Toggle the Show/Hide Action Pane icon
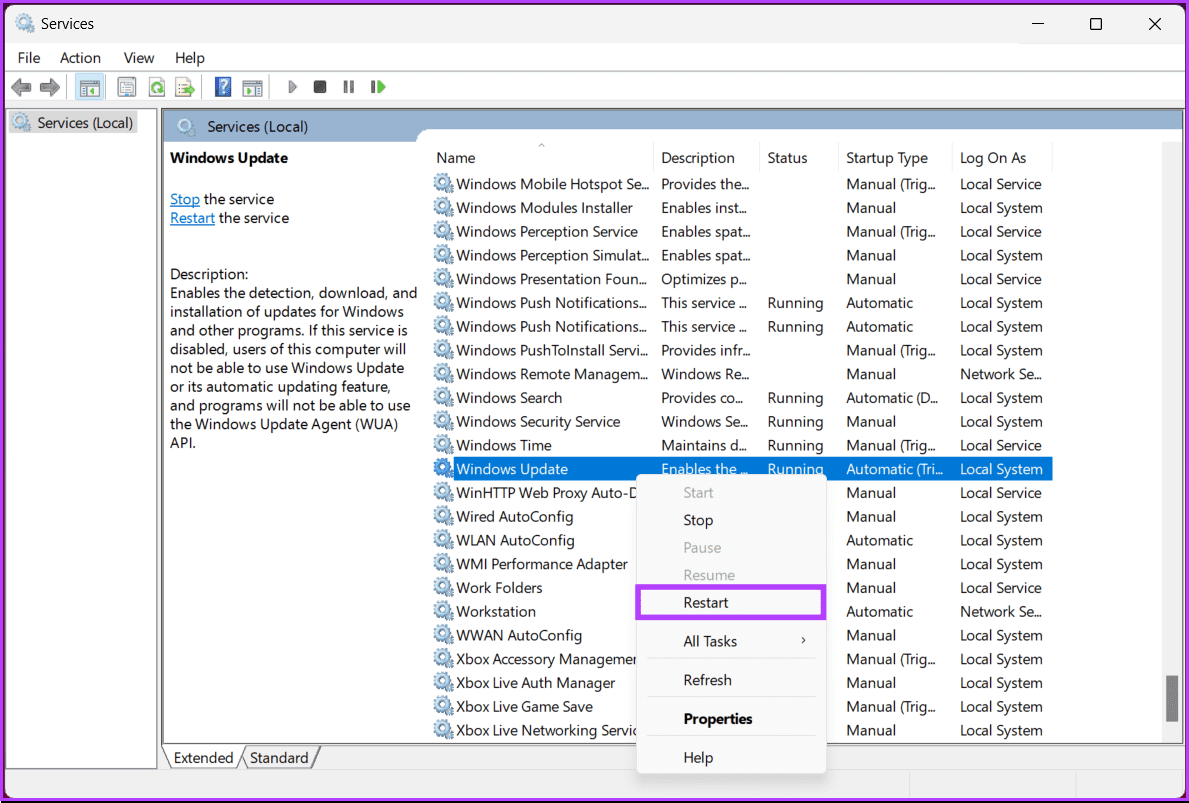The image size is (1189, 803). [252, 87]
